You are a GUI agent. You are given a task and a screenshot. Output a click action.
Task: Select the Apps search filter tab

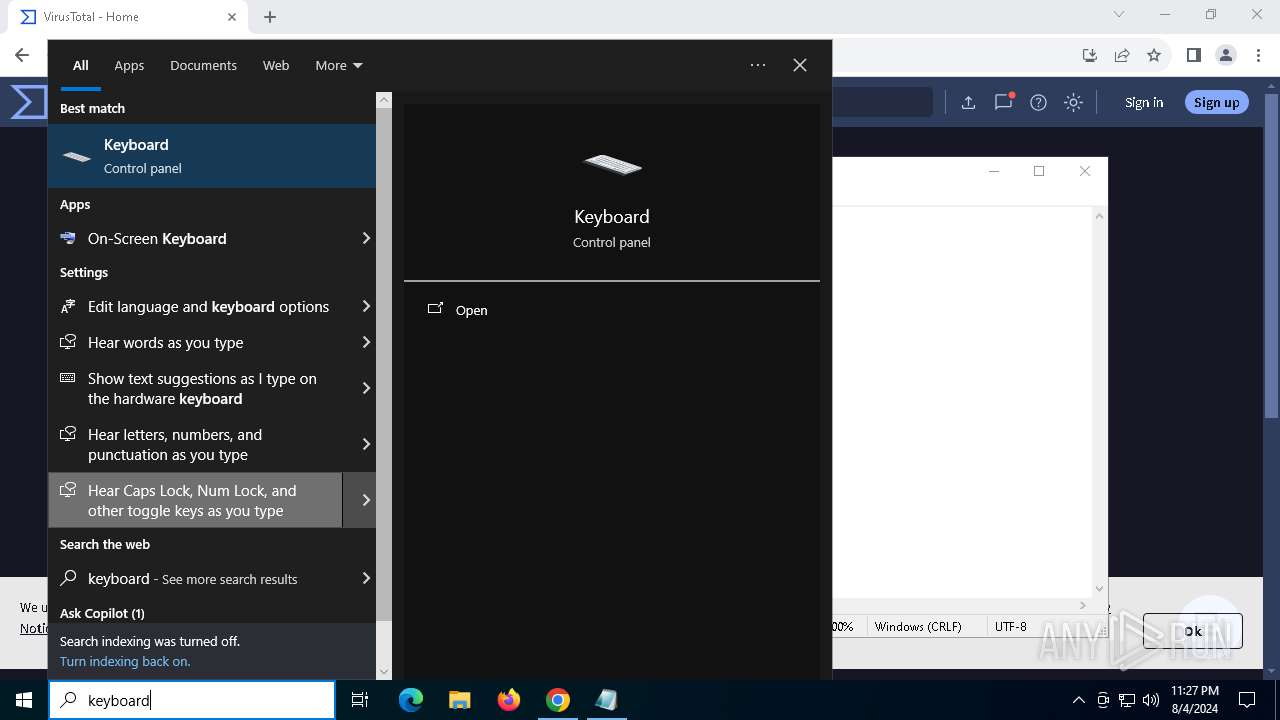[x=129, y=65]
